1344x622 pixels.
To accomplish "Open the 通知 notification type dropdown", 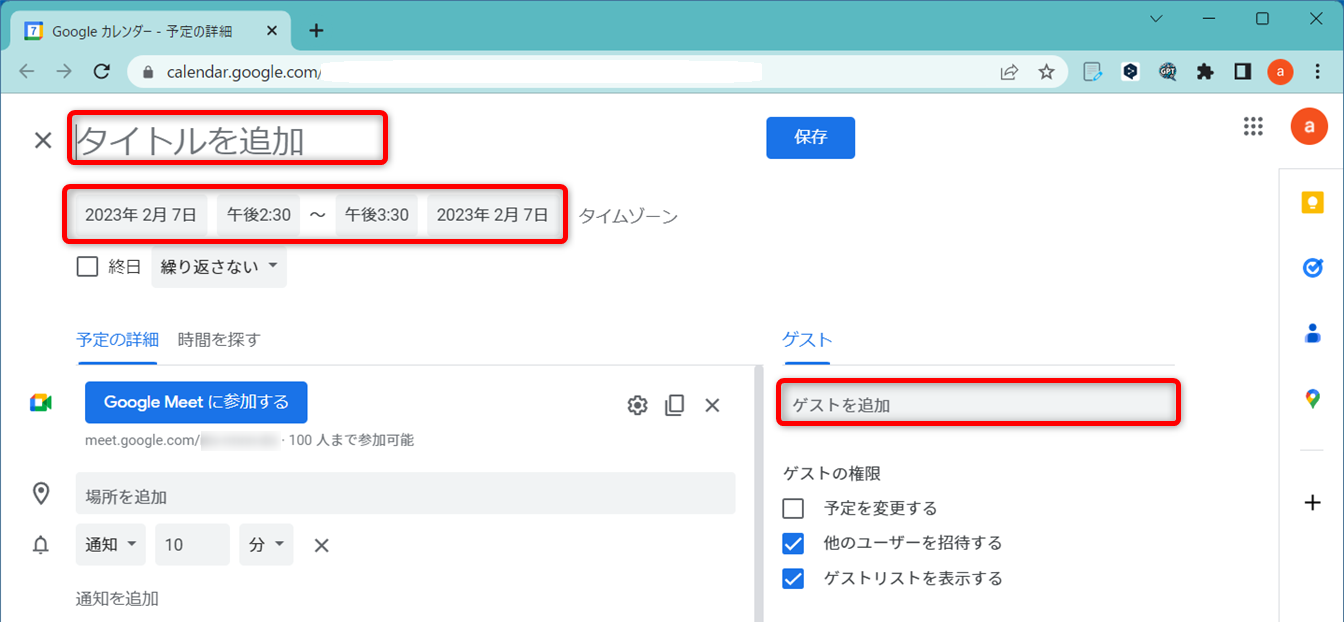I will pyautogui.click(x=110, y=545).
